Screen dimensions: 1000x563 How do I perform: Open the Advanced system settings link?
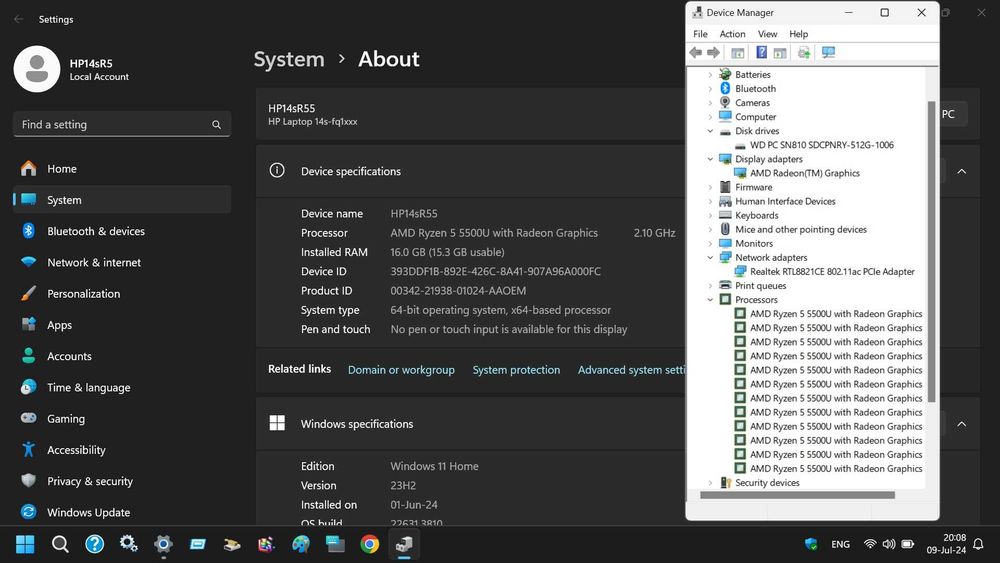coord(631,370)
